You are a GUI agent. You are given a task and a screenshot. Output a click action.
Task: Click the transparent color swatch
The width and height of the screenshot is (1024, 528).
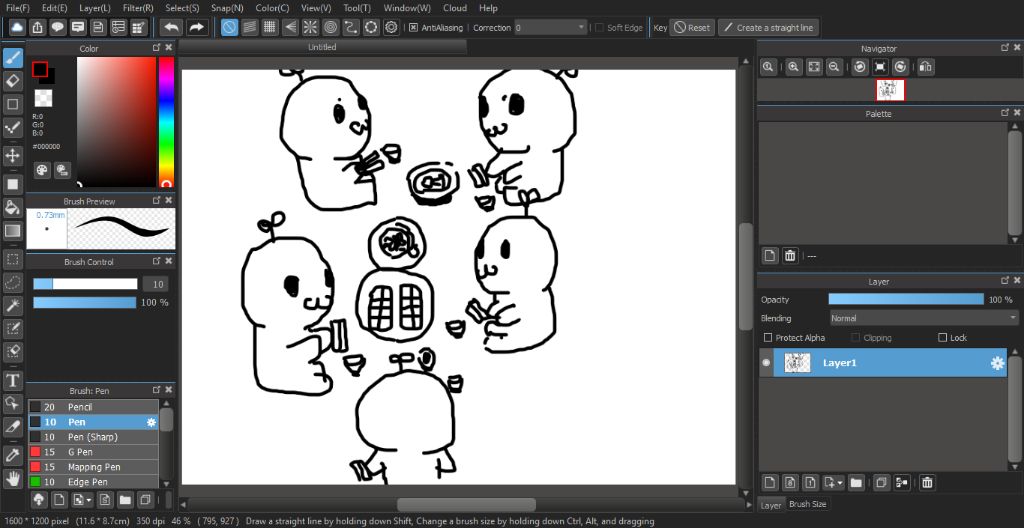click(x=43, y=98)
